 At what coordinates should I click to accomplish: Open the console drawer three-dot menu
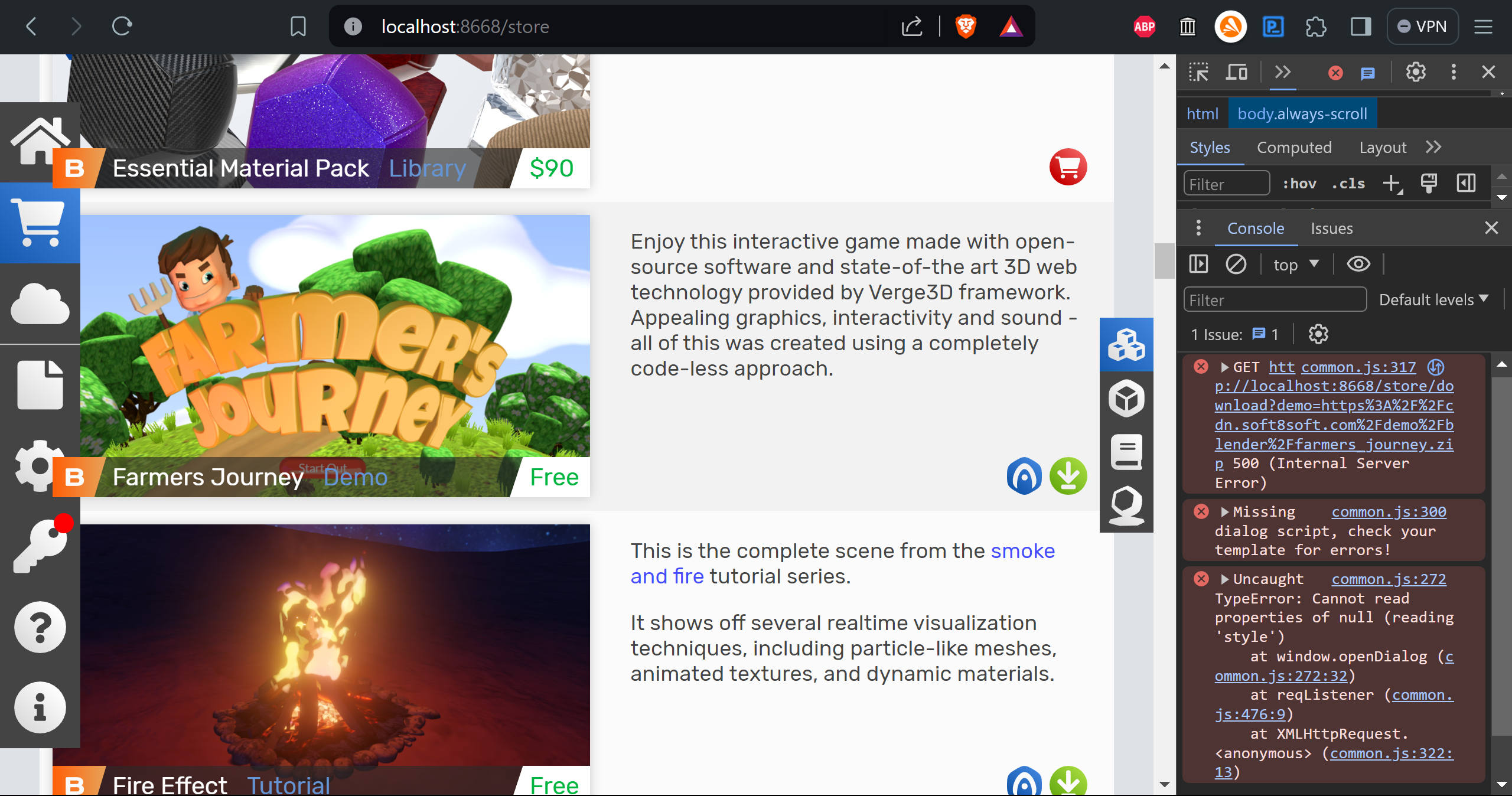click(1198, 228)
